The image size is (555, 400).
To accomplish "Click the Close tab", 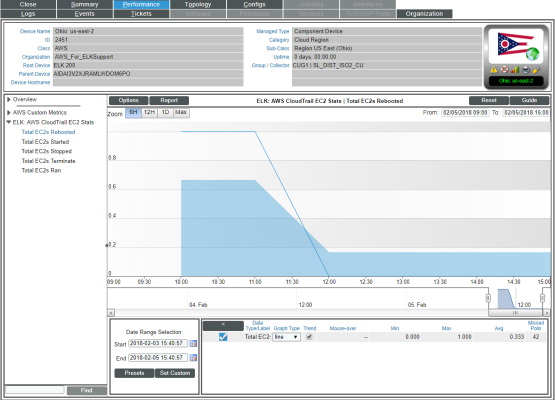I will 28,4.
